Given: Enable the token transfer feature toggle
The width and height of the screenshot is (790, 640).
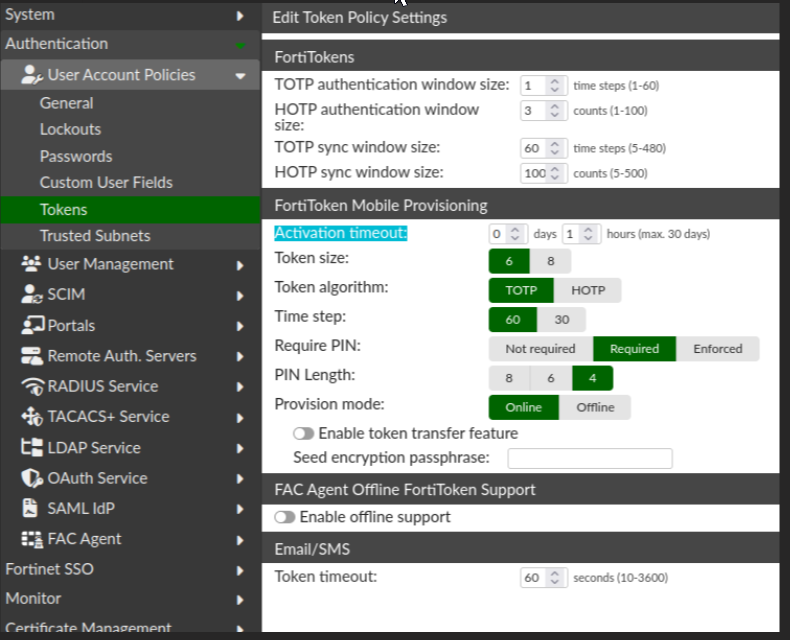Looking at the screenshot, I should pos(303,434).
